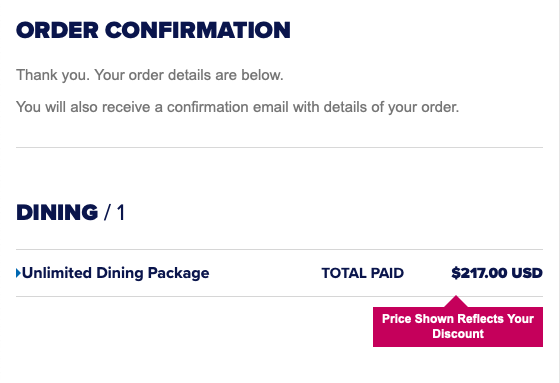Click the word ORDER in the page title
Screen dimensions: 560x383
pos(57,30)
